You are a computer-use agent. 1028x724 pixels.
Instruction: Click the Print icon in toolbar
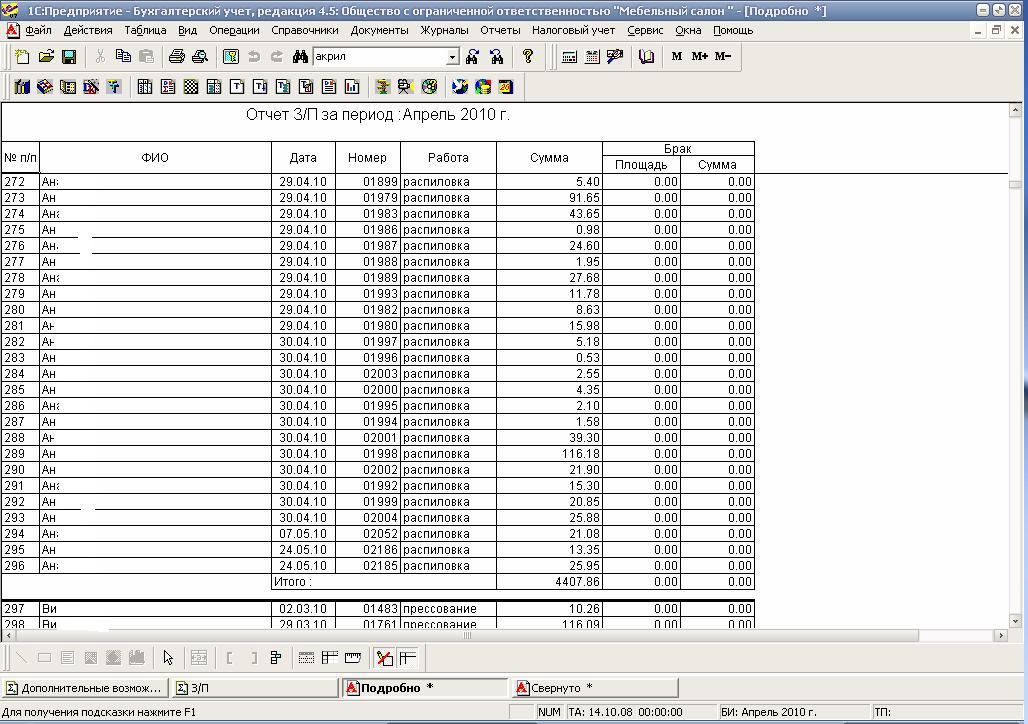(176, 57)
